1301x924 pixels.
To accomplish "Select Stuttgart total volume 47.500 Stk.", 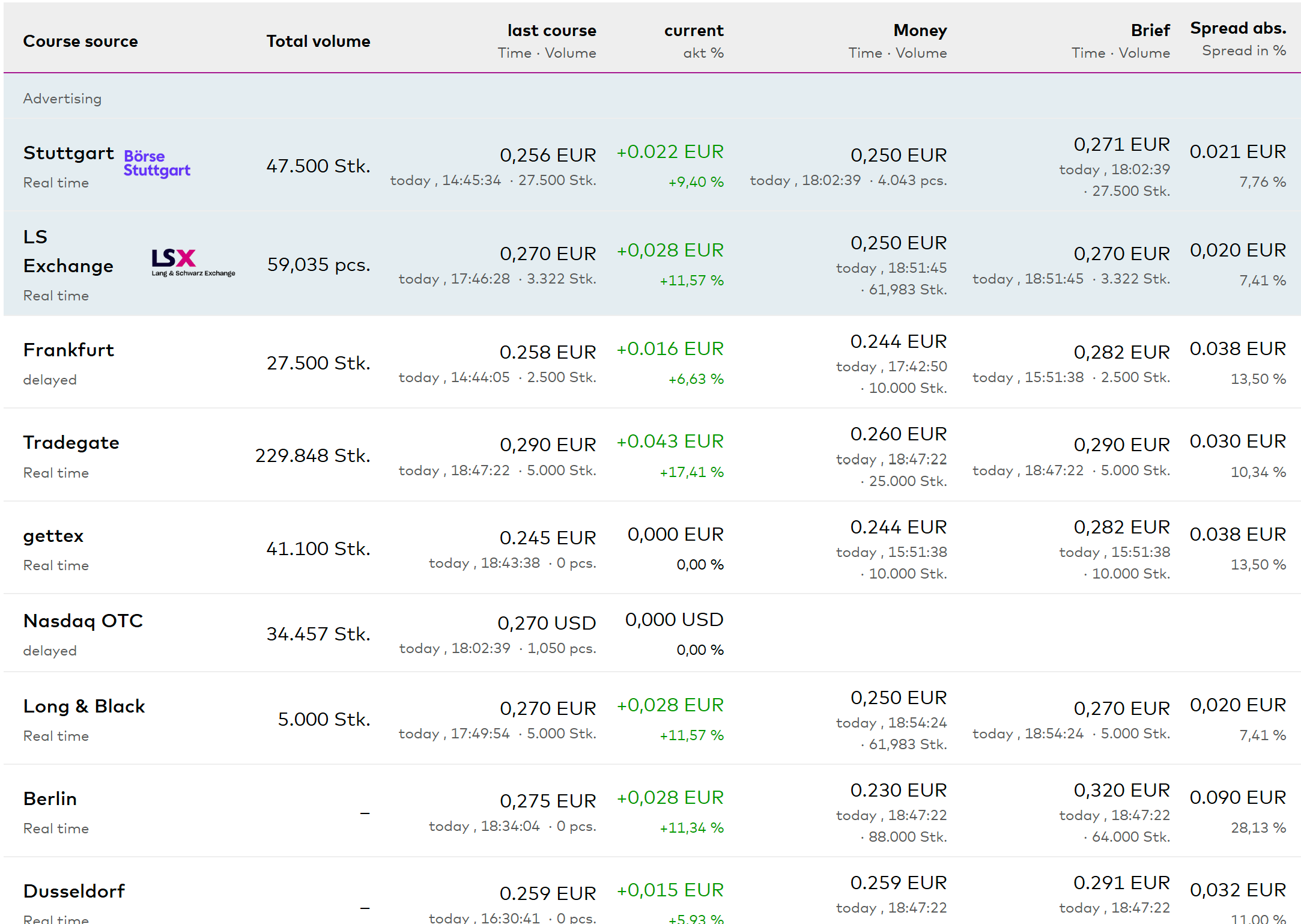I will (x=318, y=166).
